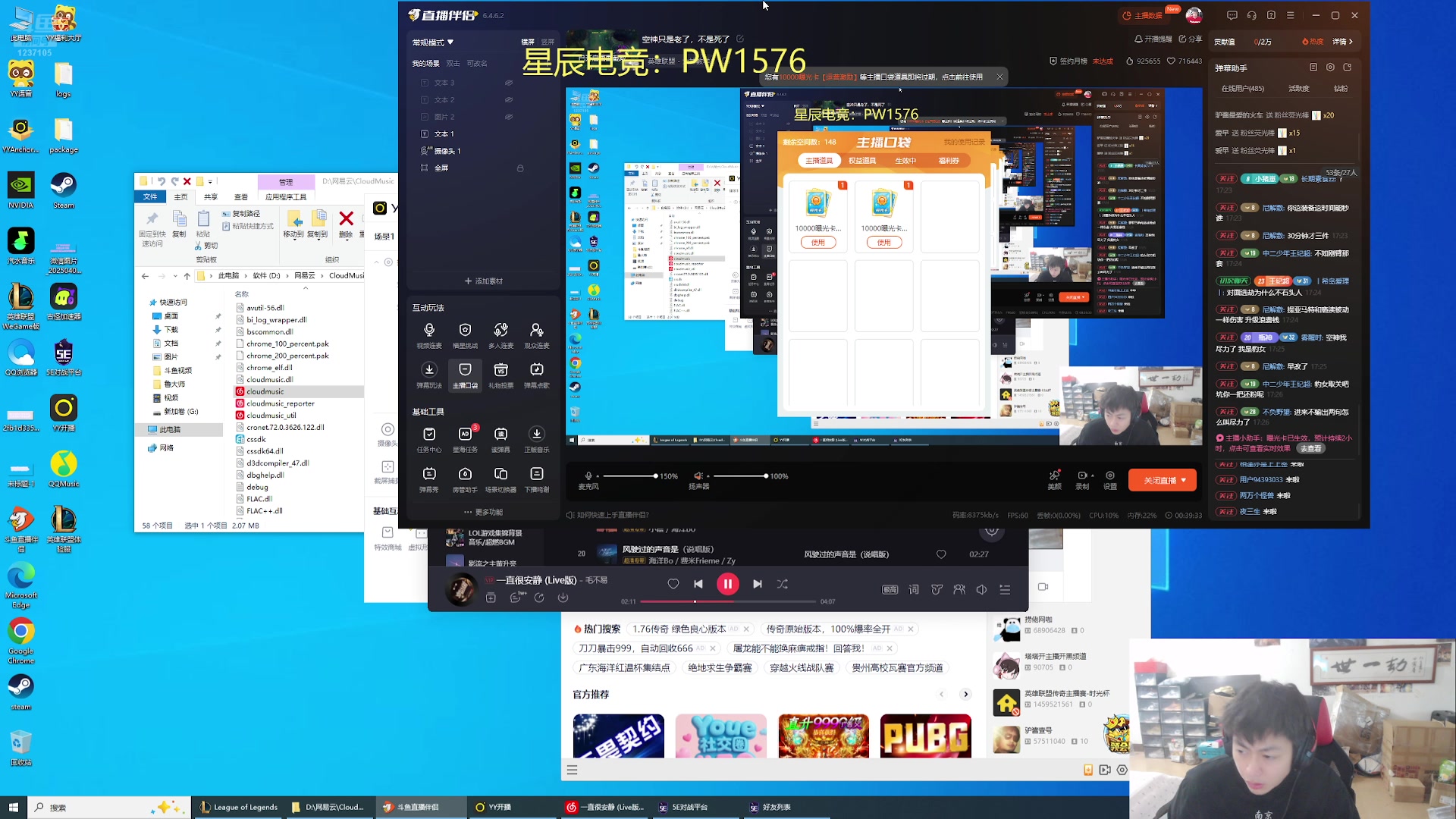Open 星海任务 icon with badge
This screenshot has height=819, width=1456.
tap(465, 439)
